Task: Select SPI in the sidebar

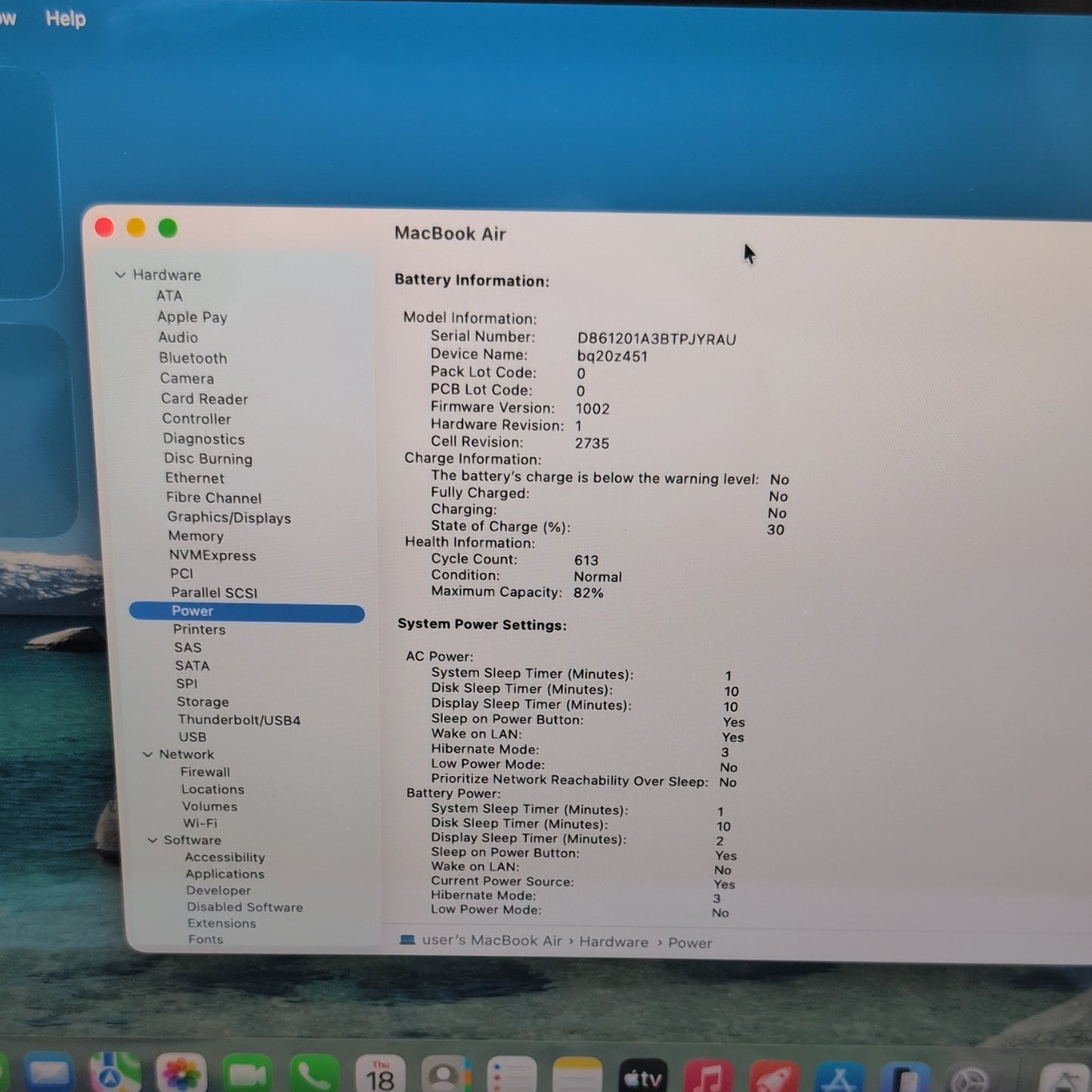Action: [x=187, y=684]
